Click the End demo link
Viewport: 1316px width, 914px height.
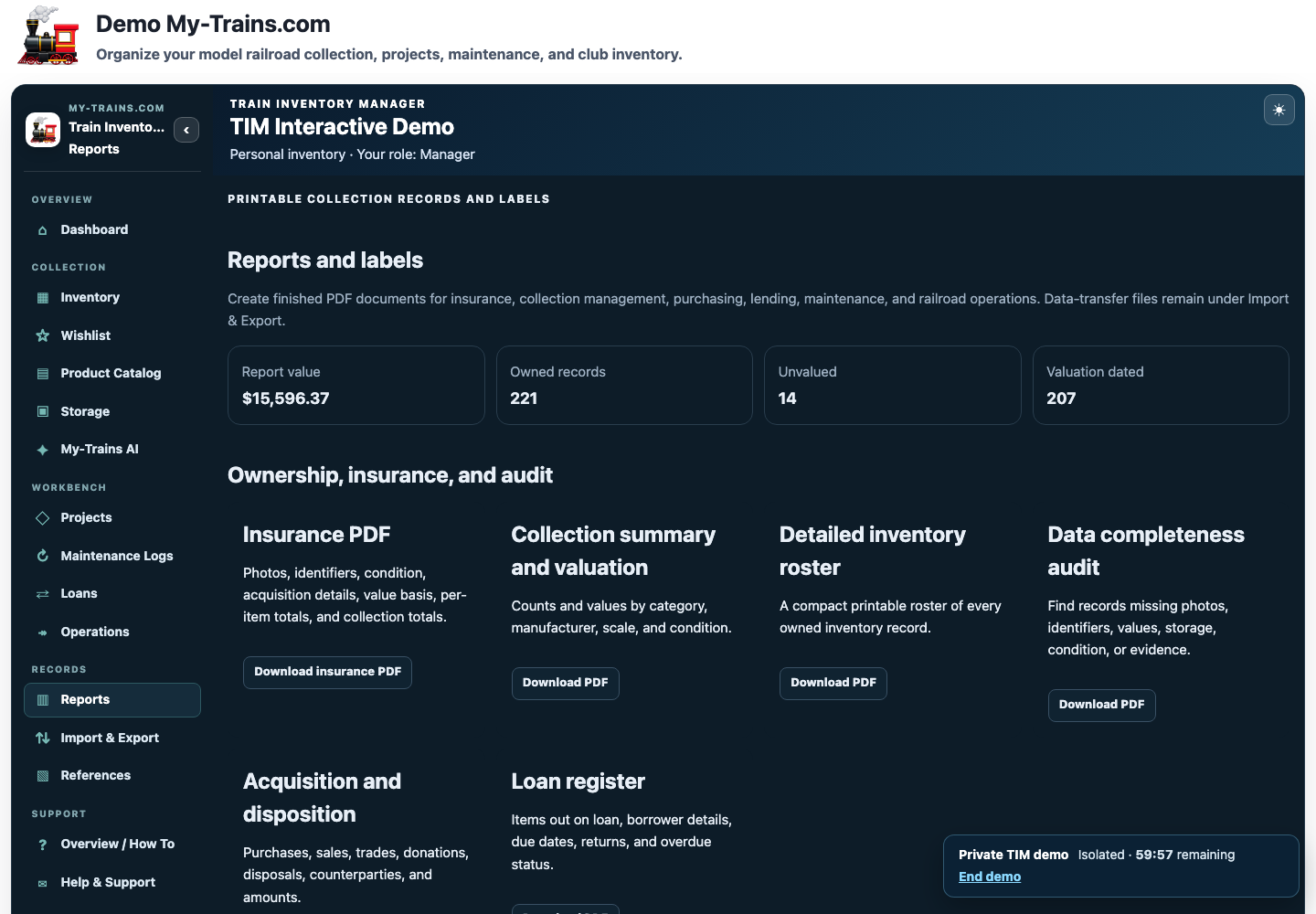tap(990, 877)
